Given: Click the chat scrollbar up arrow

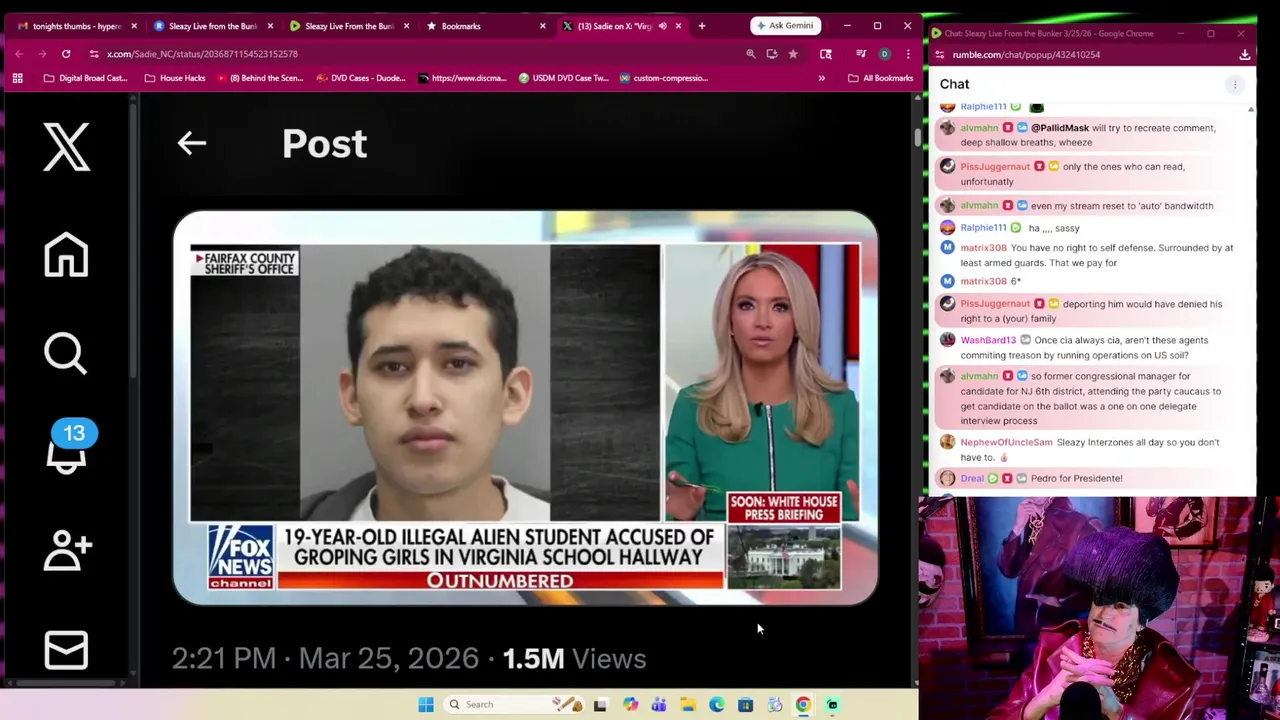Looking at the screenshot, I should [1251, 108].
